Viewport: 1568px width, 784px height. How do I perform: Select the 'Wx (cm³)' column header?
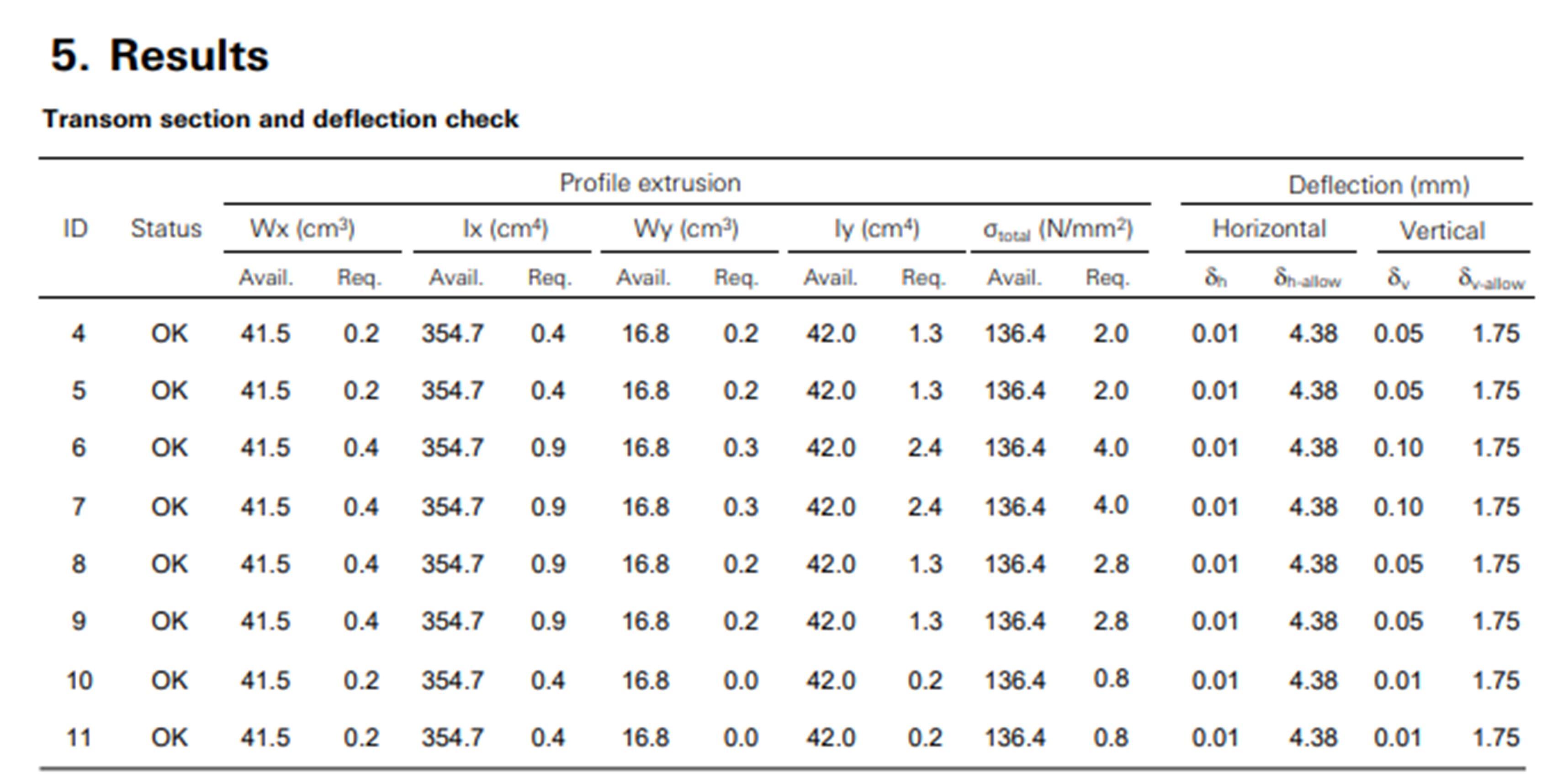302,229
